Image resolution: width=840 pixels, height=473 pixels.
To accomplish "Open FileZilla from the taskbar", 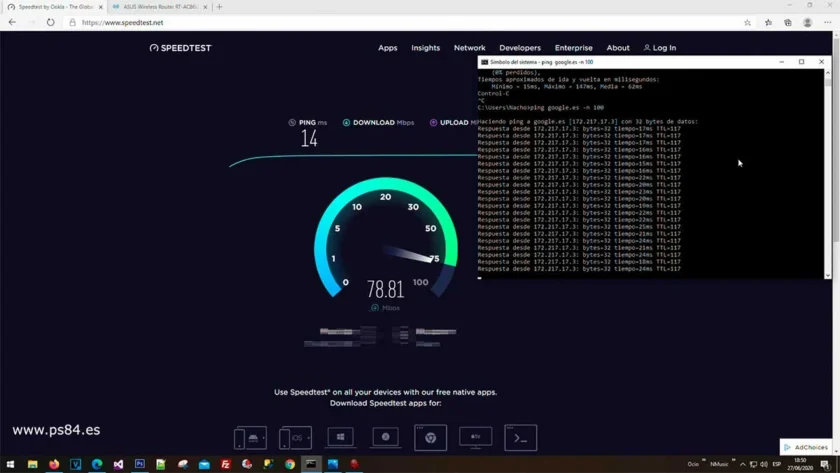I will [x=226, y=464].
